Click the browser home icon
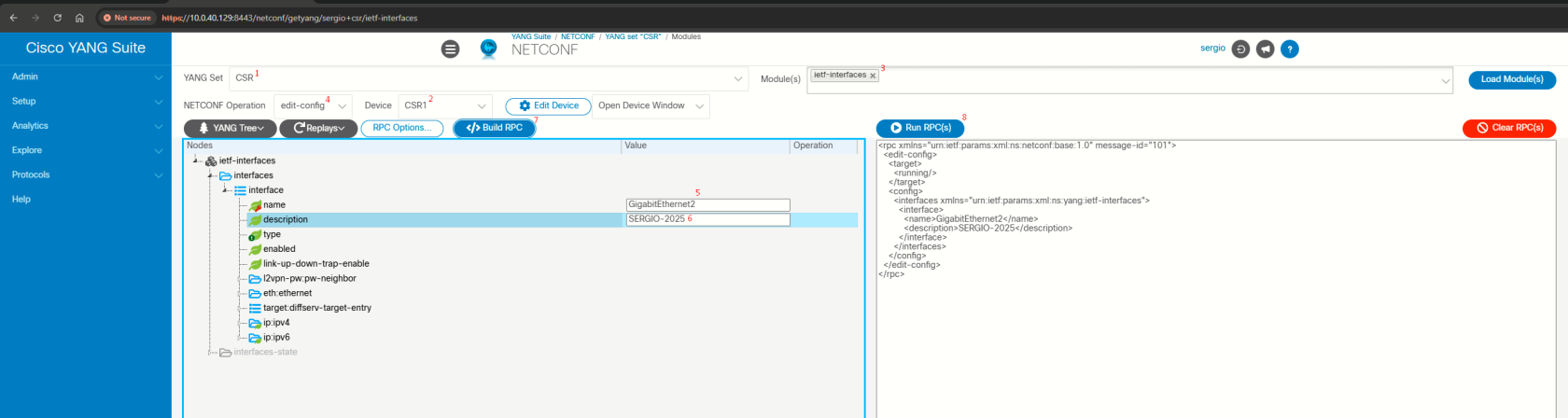 click(x=79, y=18)
